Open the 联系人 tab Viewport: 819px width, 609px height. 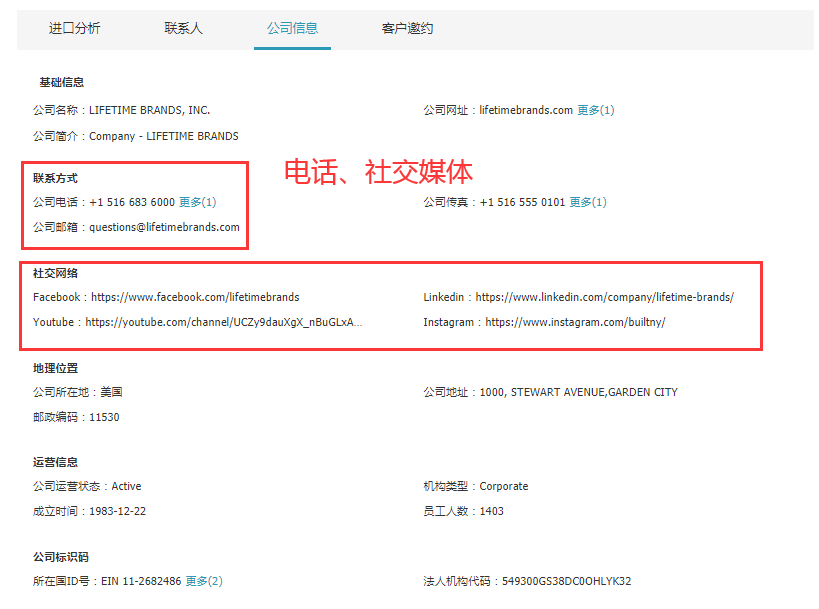coord(183,28)
